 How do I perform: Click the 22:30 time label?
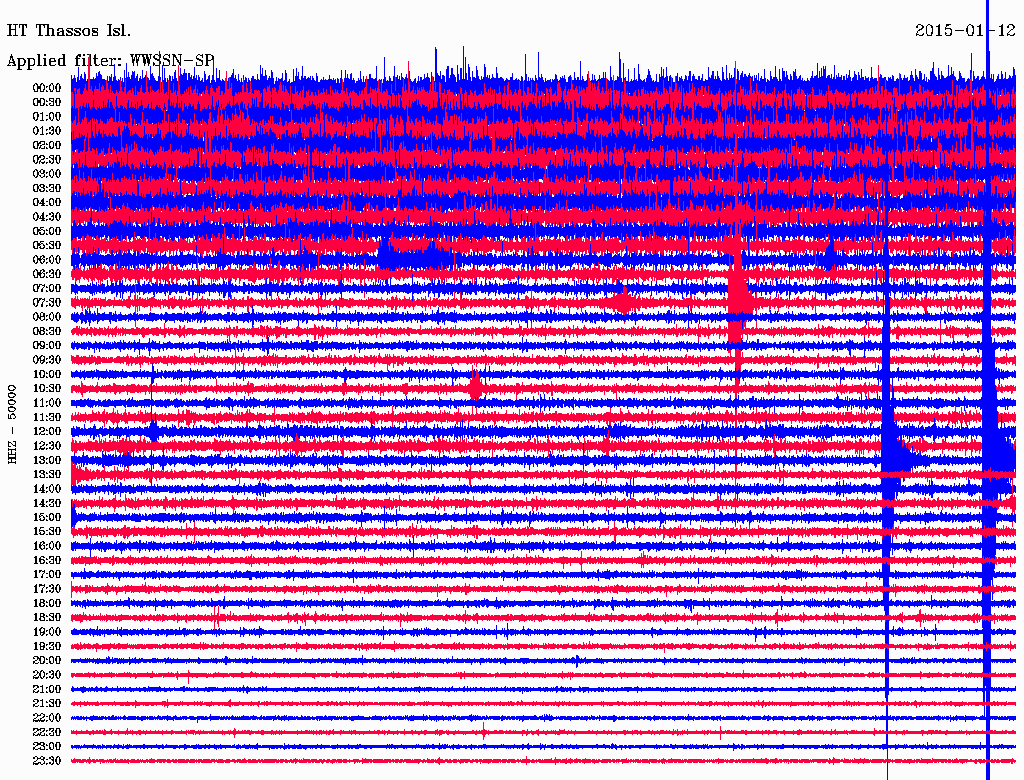click(x=47, y=732)
